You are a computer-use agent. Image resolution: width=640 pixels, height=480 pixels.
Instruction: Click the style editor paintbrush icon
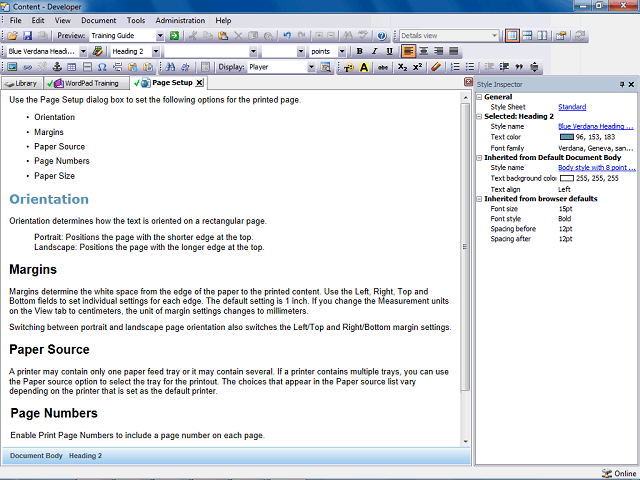97,51
